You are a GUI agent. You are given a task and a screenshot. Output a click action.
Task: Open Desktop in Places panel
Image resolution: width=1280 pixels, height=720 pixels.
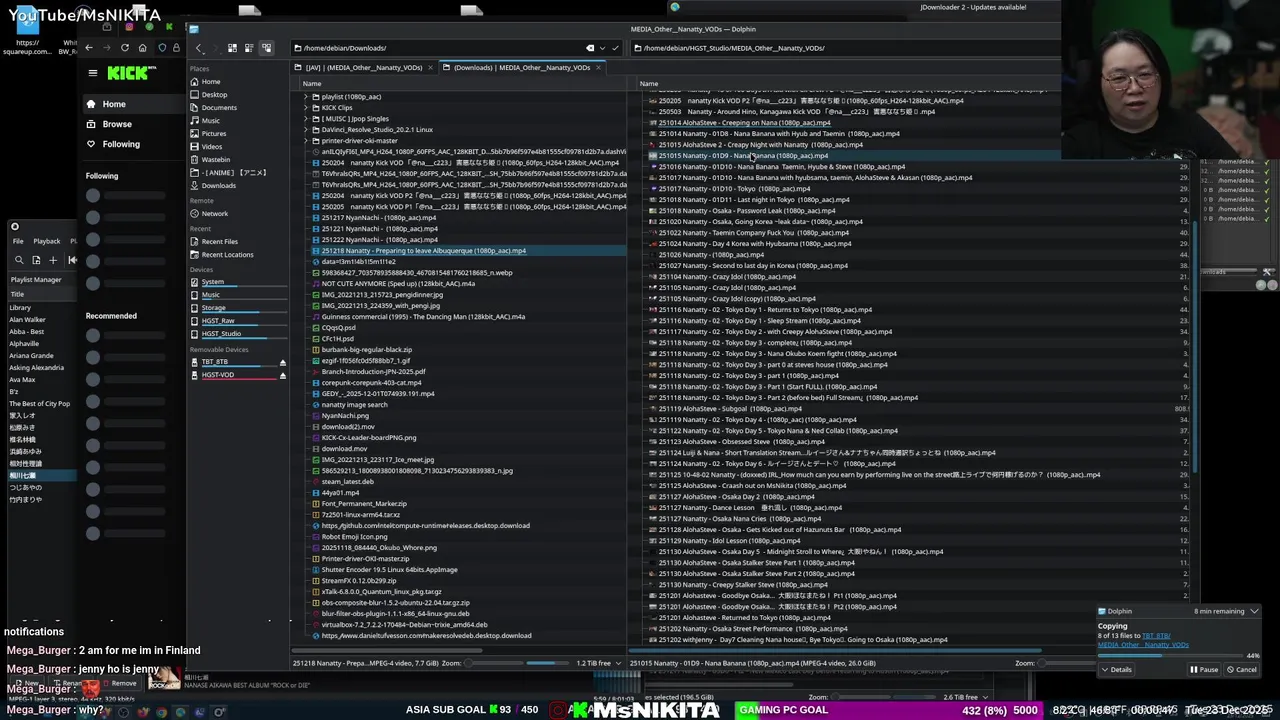214,95
